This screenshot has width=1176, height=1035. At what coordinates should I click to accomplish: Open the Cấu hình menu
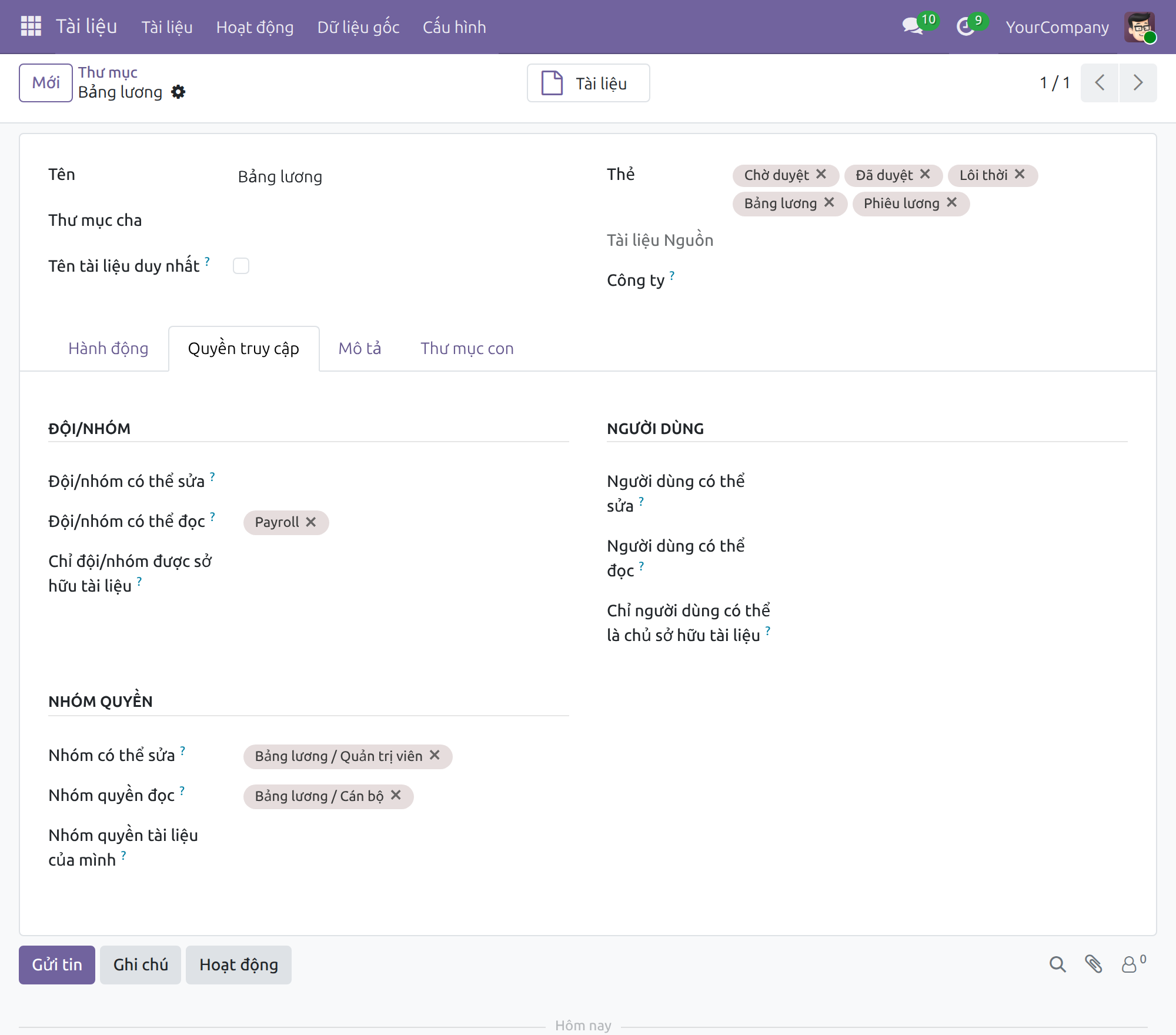point(454,27)
